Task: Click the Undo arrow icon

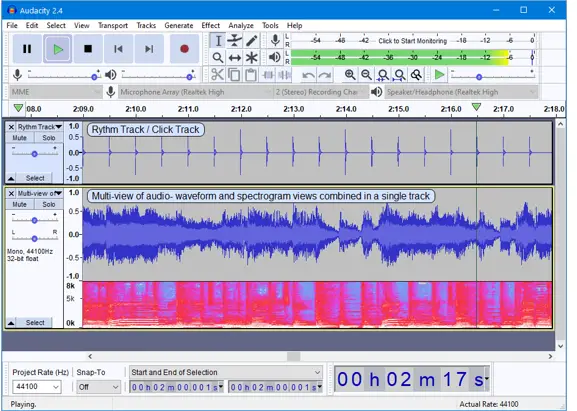Action: tap(308, 75)
